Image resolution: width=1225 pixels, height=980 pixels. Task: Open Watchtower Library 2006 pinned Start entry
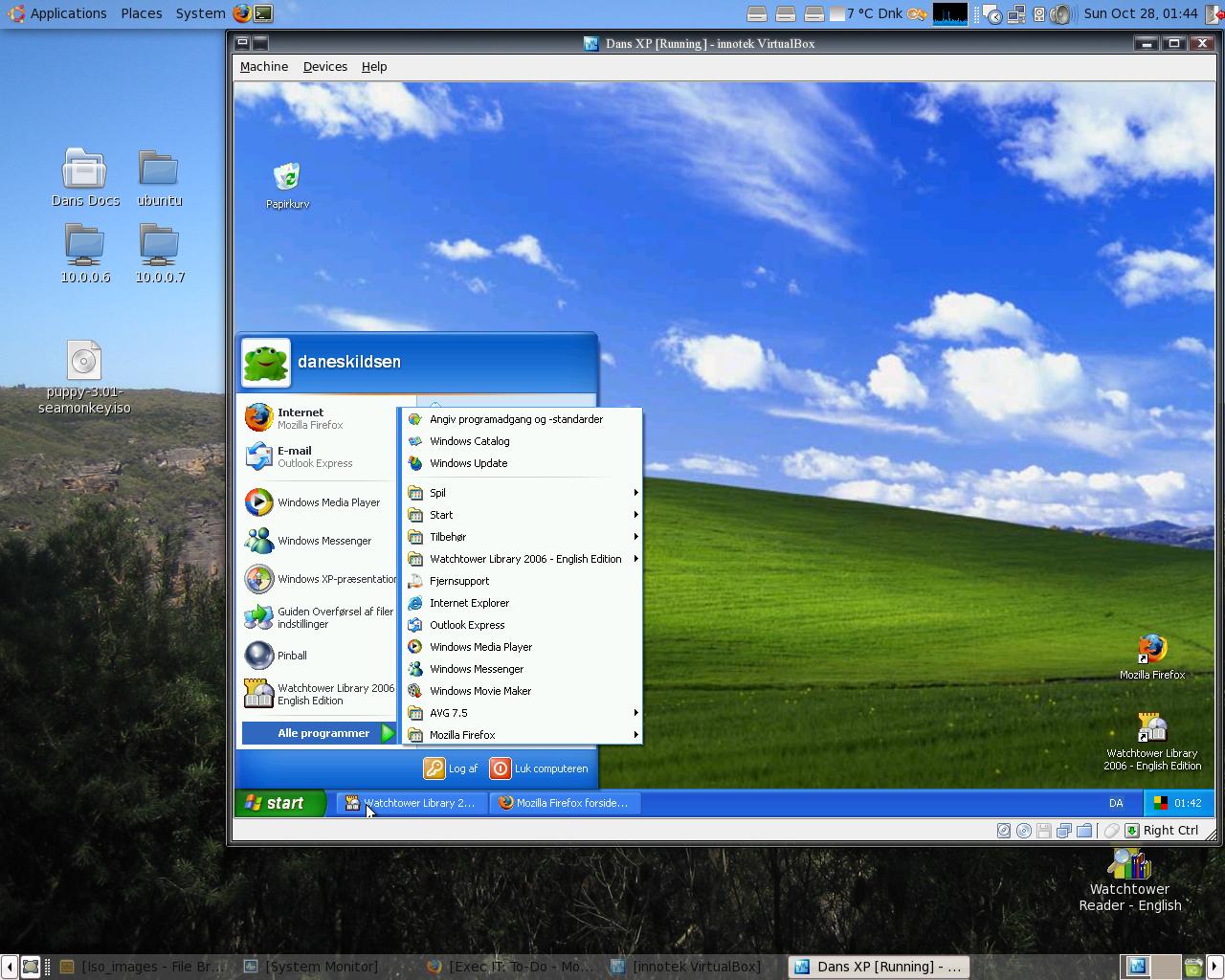coord(320,694)
